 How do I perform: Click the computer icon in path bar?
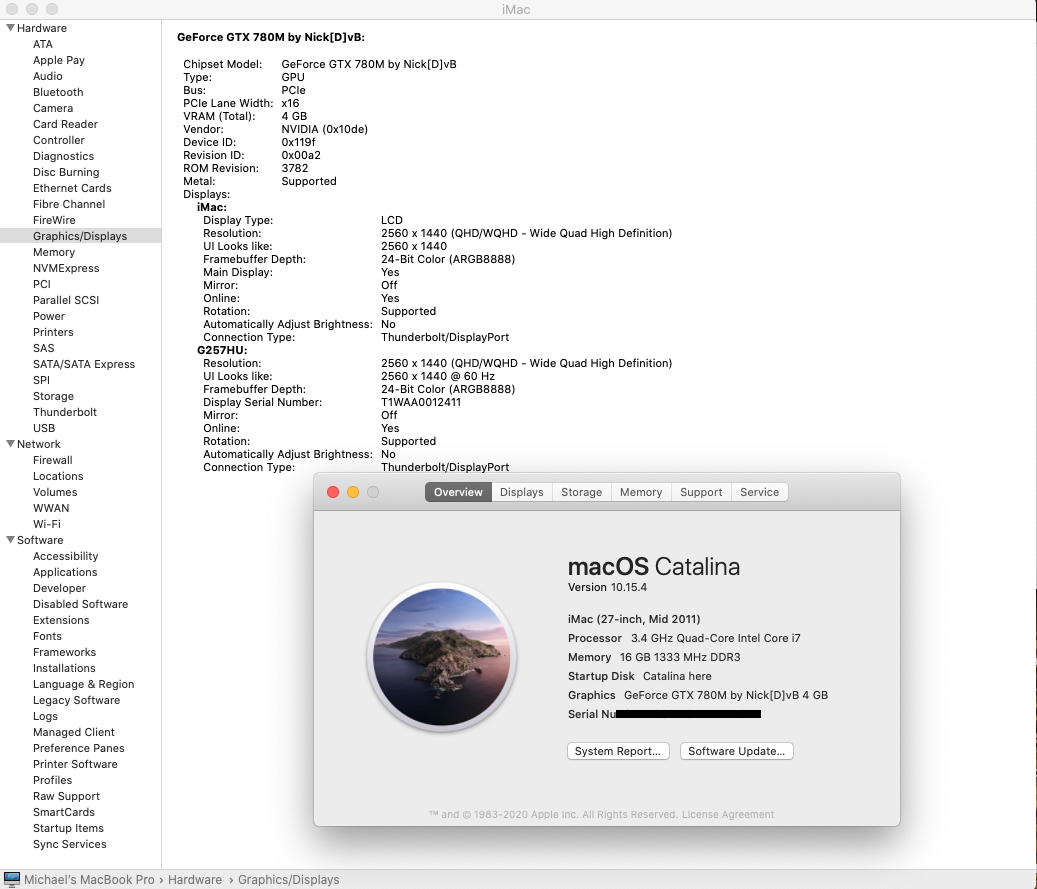click(x=11, y=880)
